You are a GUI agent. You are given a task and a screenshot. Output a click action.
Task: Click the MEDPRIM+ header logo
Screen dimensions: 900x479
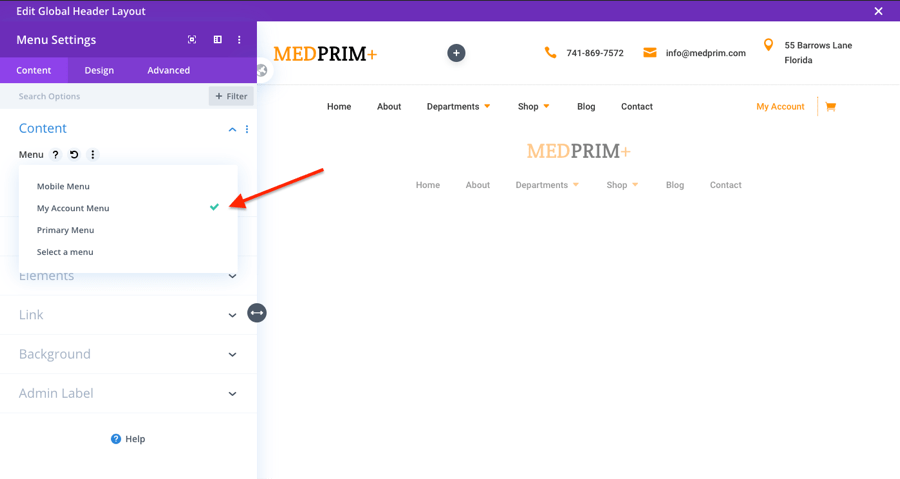[x=325, y=53]
